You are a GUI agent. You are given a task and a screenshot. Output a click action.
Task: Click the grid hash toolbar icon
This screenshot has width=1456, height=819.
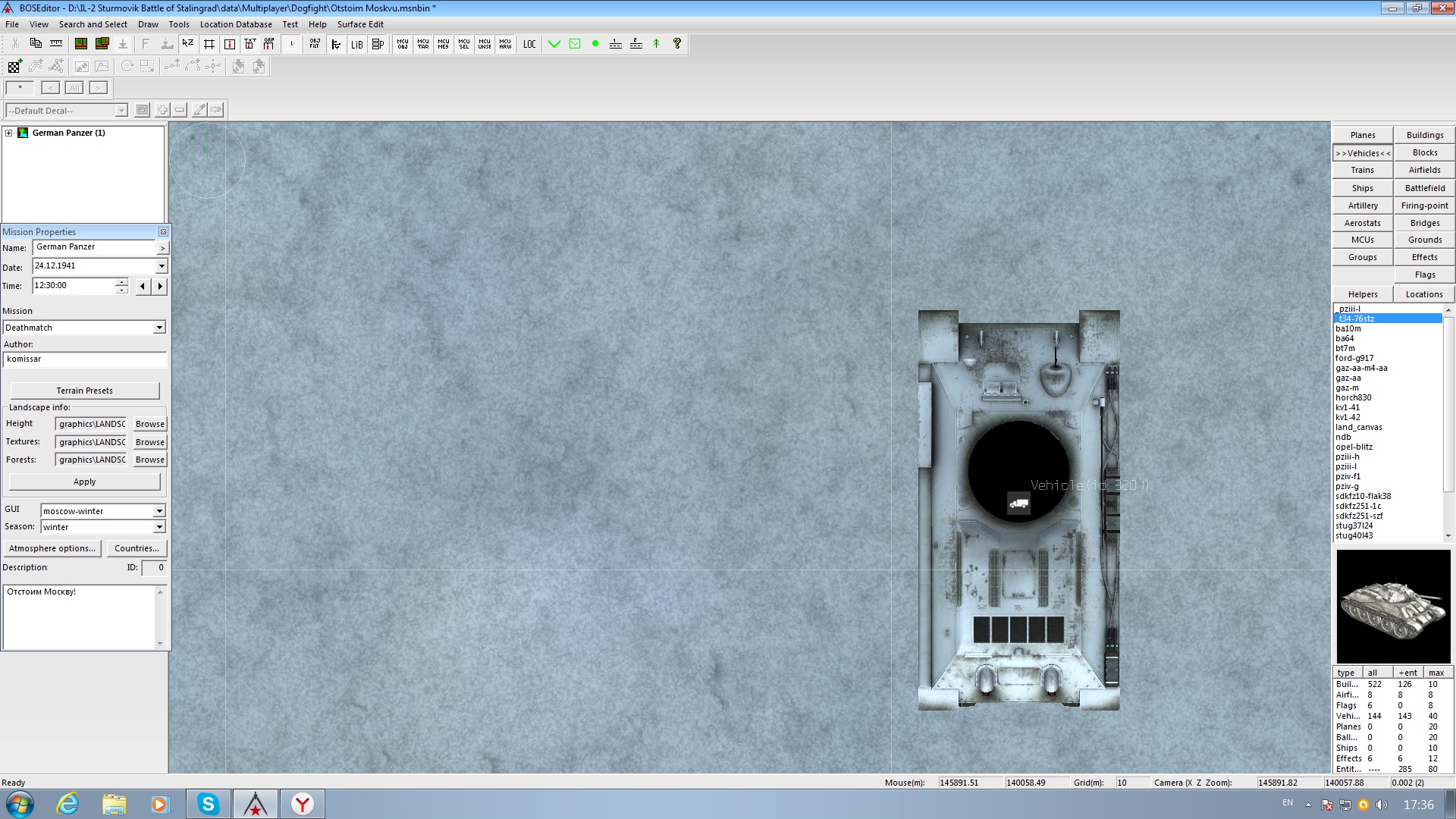tap(209, 44)
